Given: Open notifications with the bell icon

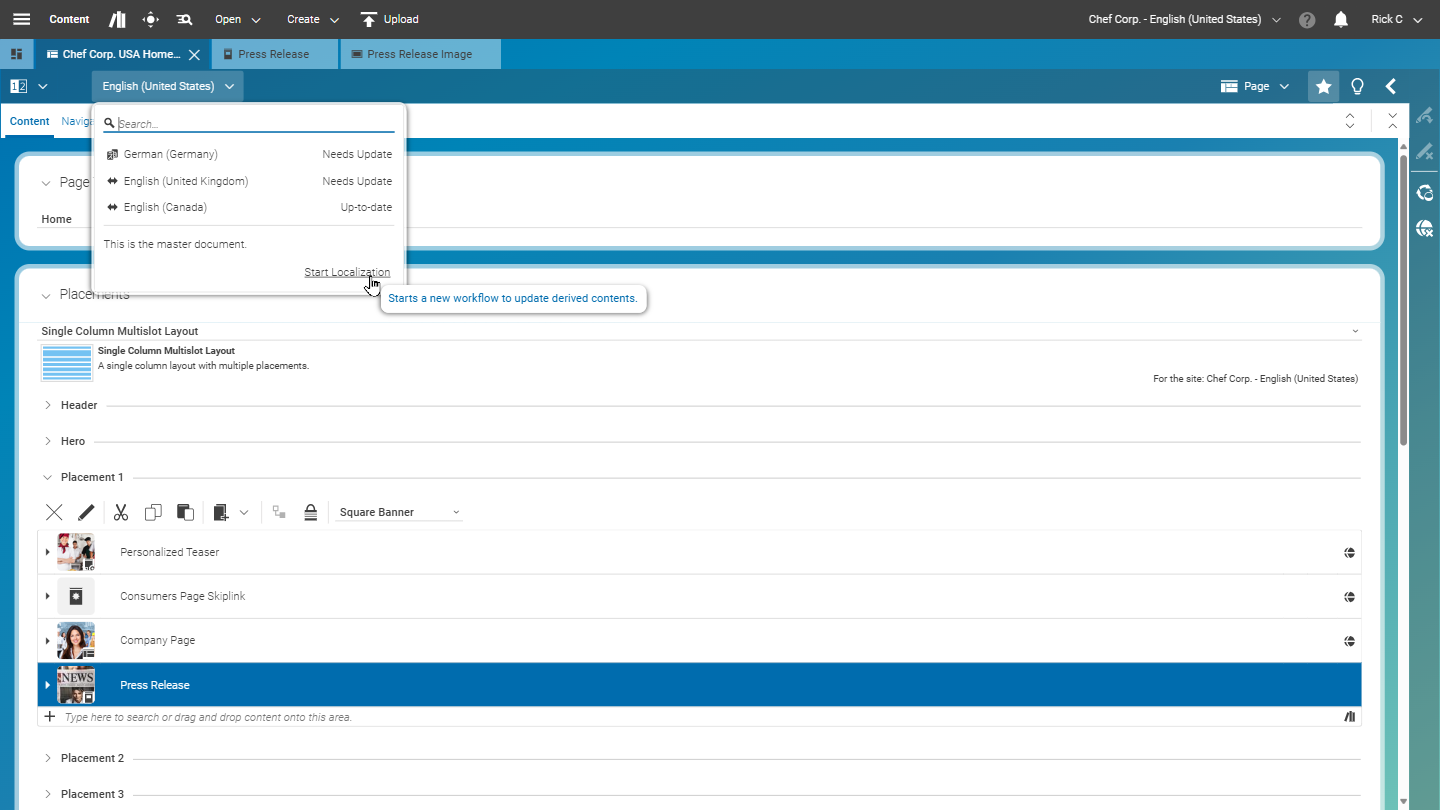Looking at the screenshot, I should 1340,19.
